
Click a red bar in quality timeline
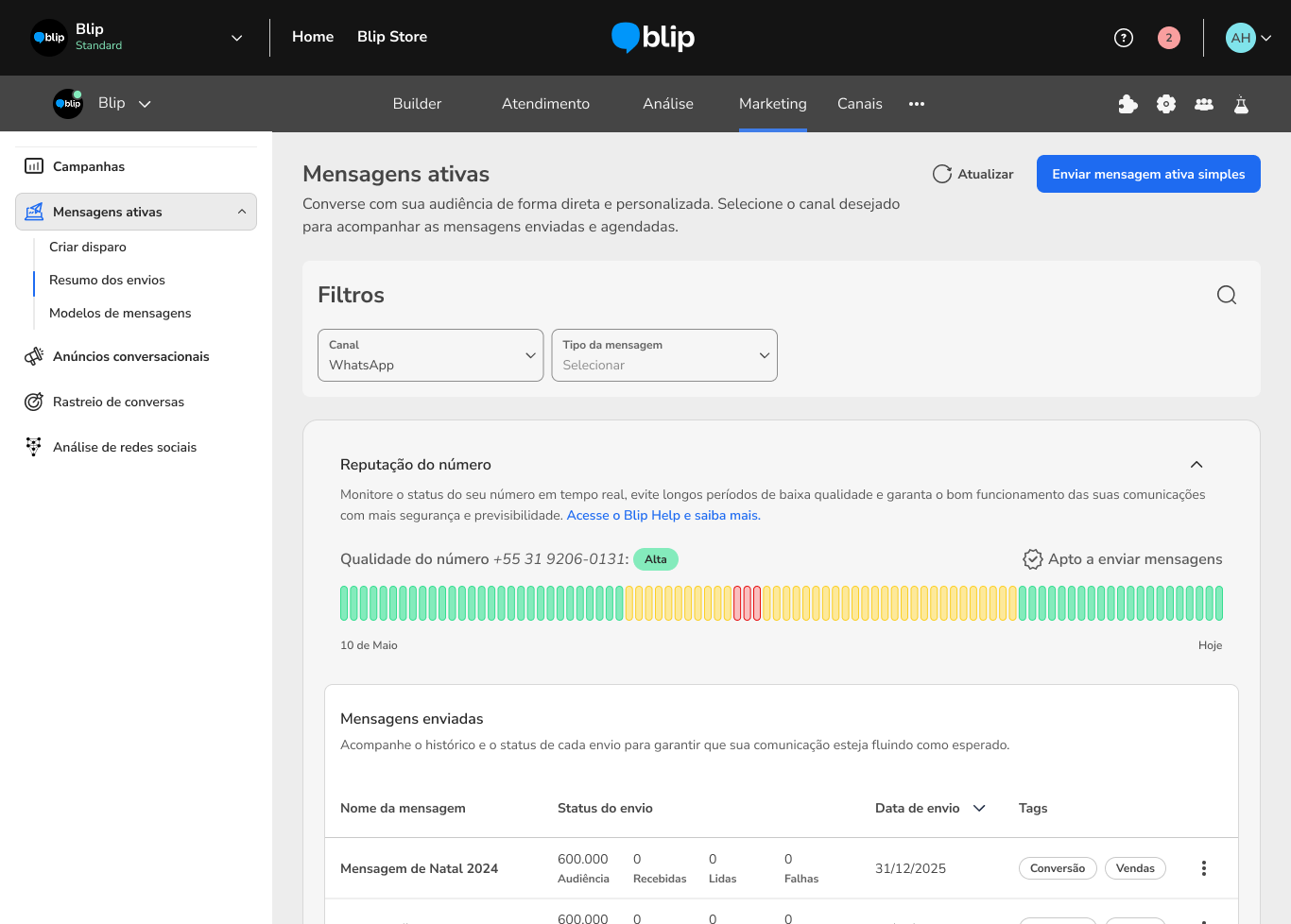(747, 603)
